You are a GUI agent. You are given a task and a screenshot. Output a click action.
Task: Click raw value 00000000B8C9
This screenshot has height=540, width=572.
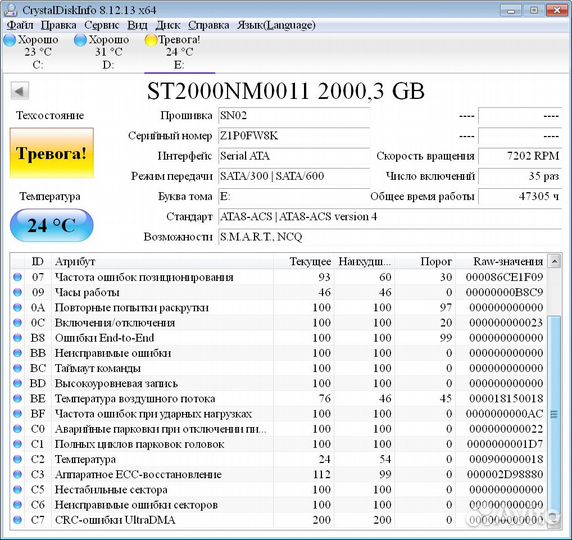[x=505, y=292]
